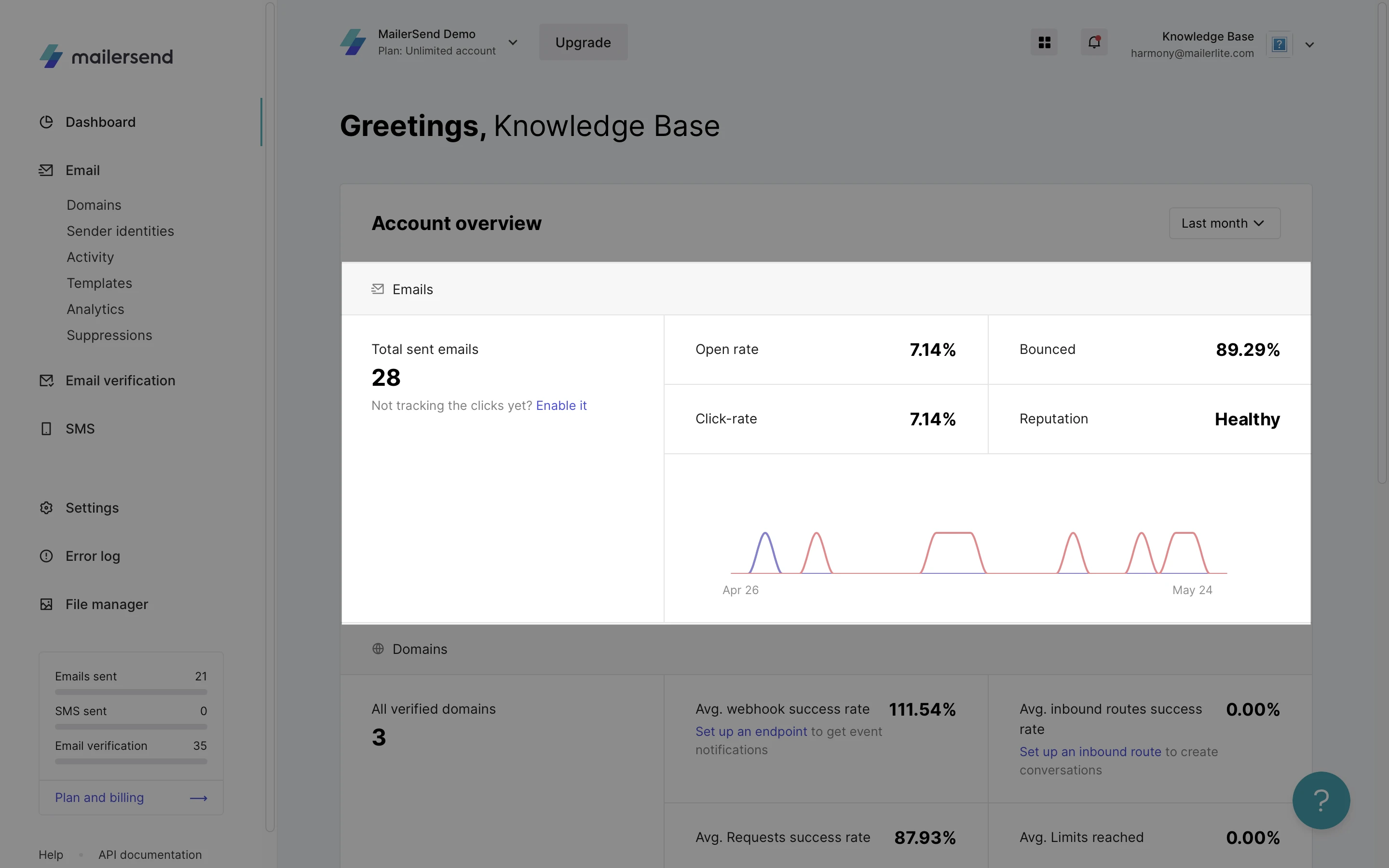Click the SMS phone icon in sidebar

[x=46, y=429]
